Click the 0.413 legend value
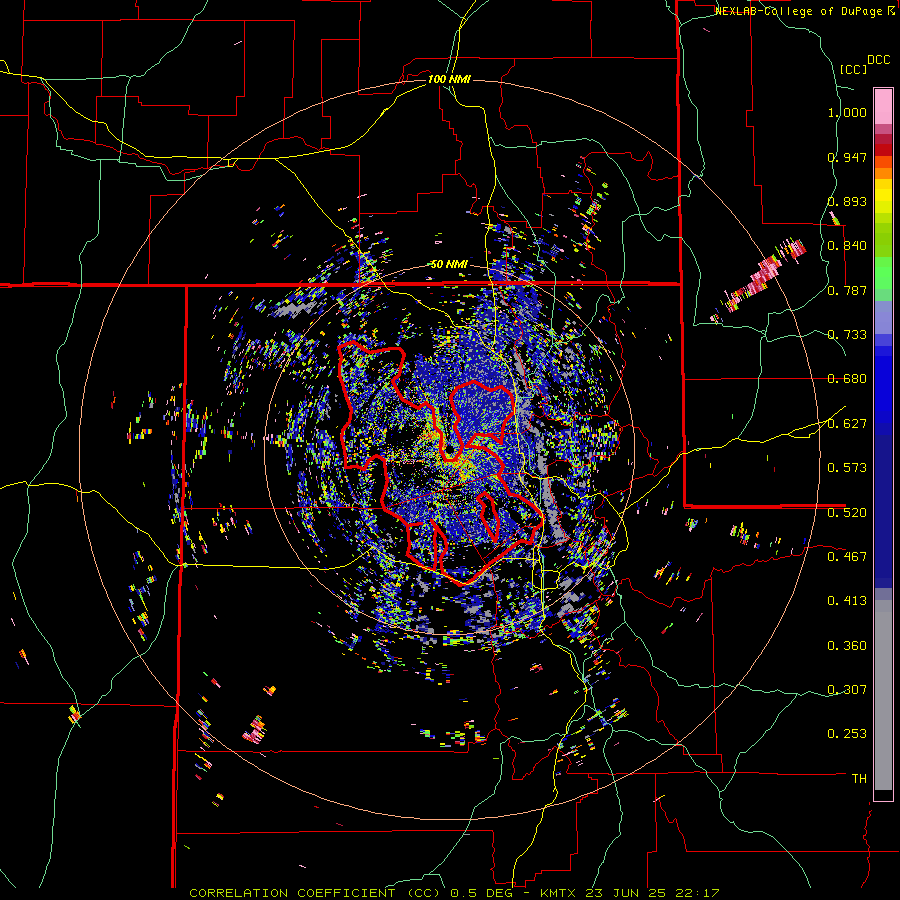 (847, 601)
